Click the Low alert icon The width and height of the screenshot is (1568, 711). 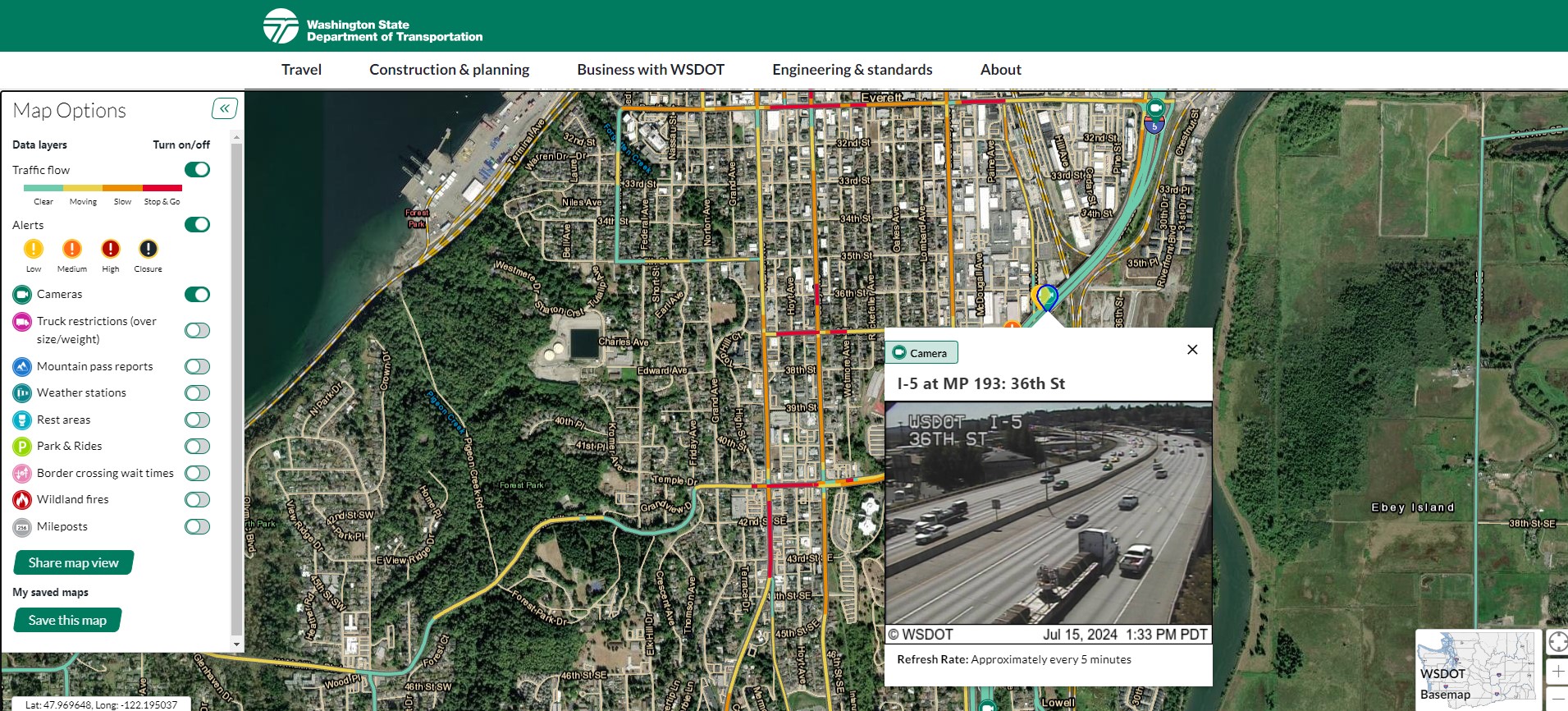coord(34,249)
